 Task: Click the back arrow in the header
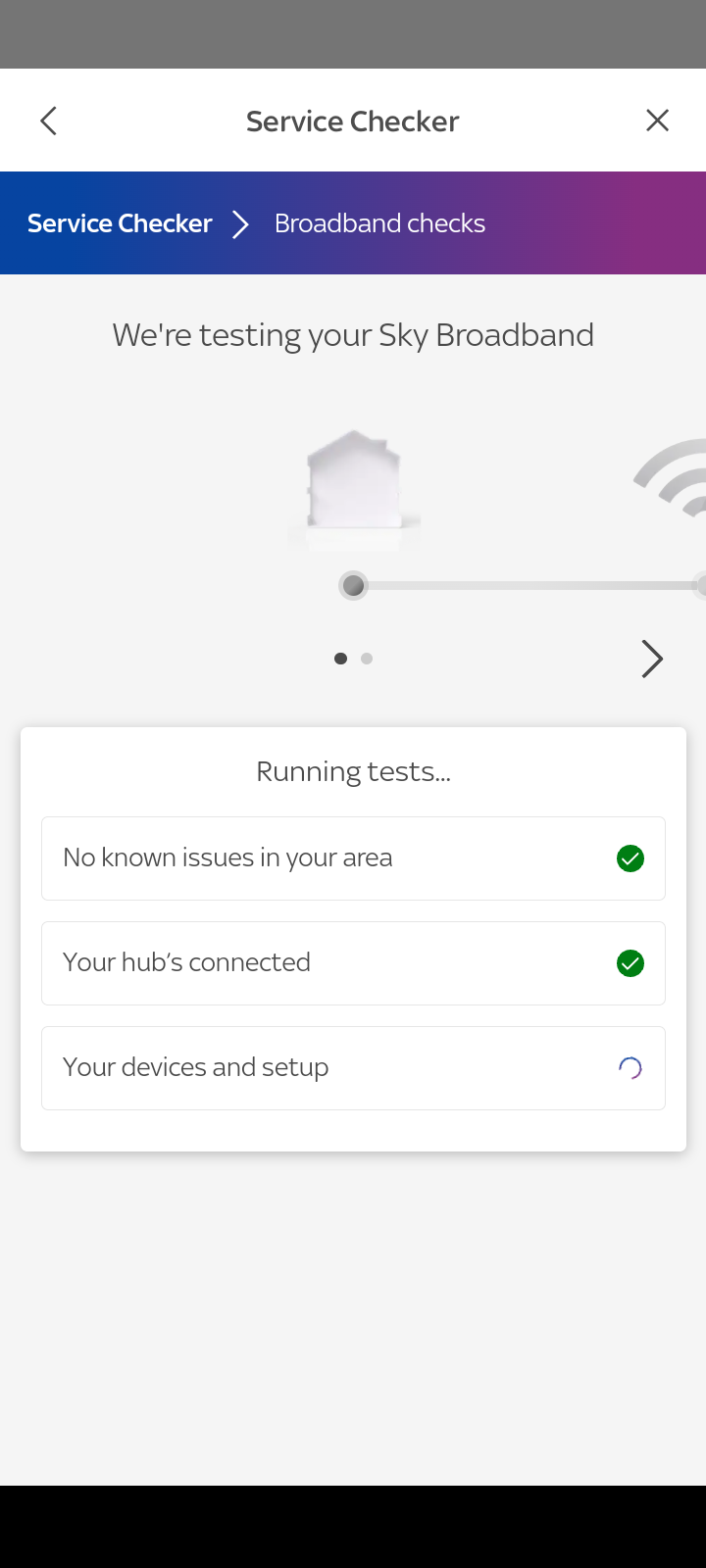[x=47, y=120]
